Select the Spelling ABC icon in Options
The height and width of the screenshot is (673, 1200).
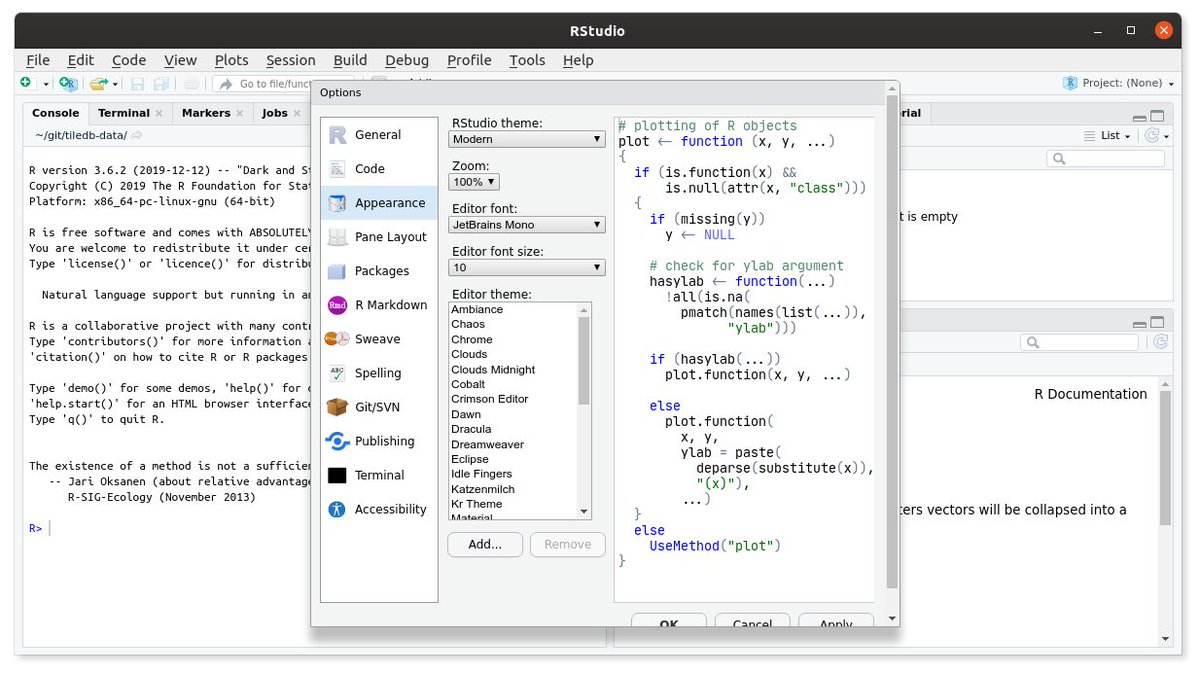[338, 373]
